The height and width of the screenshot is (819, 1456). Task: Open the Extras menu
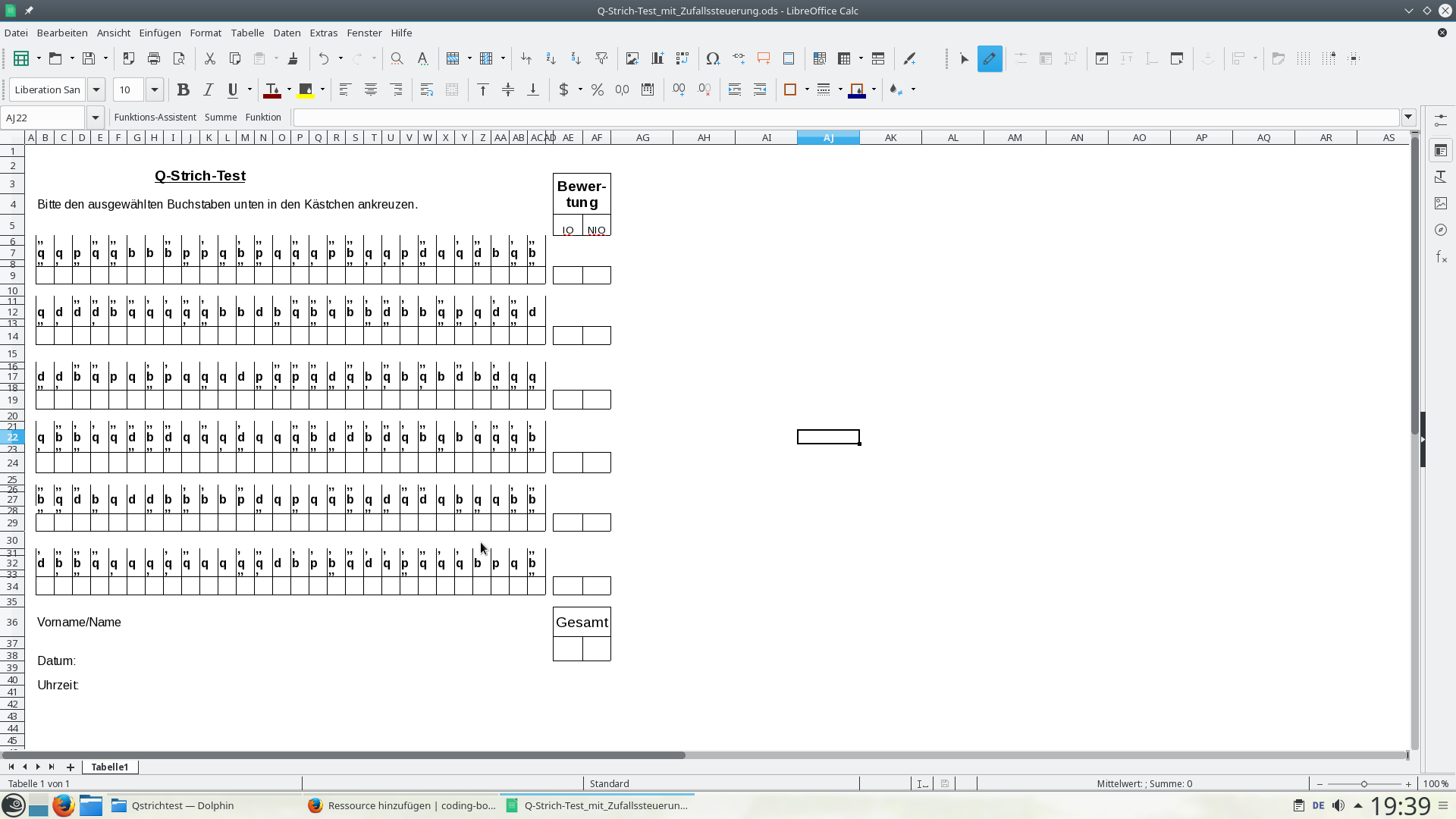coord(323,33)
